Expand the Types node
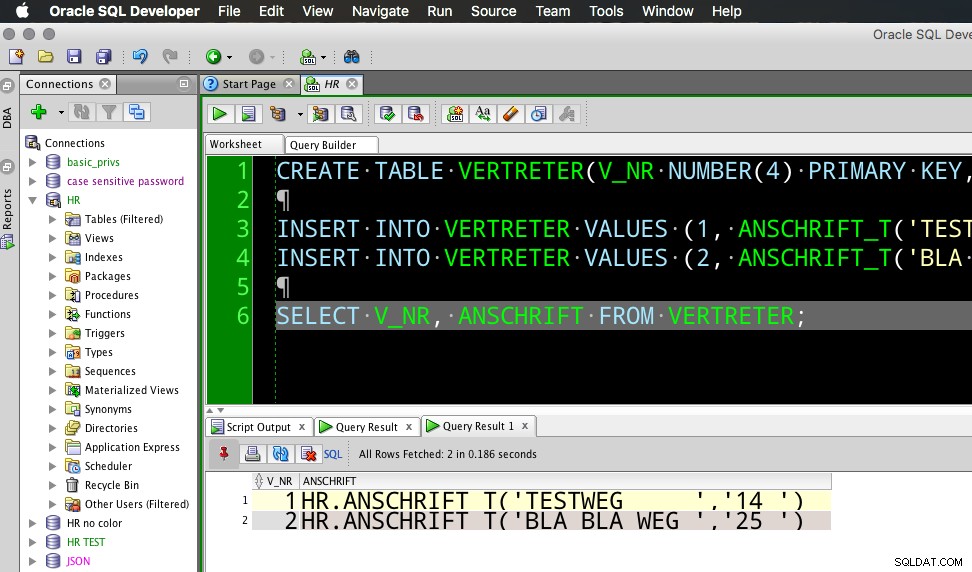This screenshot has height=572, width=972. pyautogui.click(x=53, y=353)
